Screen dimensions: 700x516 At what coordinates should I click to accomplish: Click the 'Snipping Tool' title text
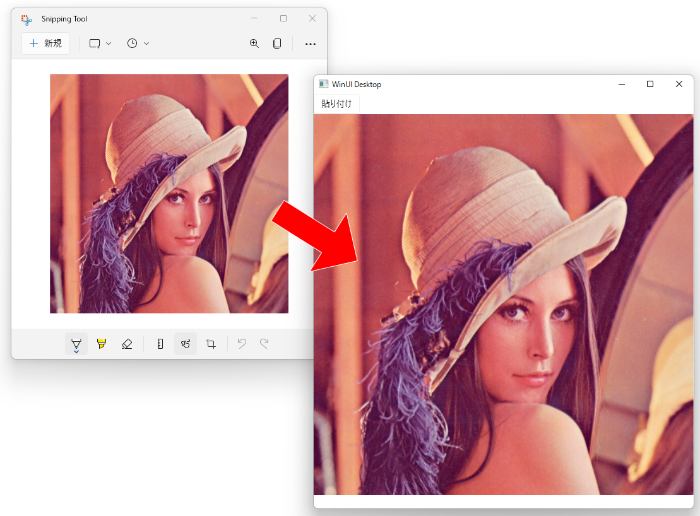click(x=64, y=19)
